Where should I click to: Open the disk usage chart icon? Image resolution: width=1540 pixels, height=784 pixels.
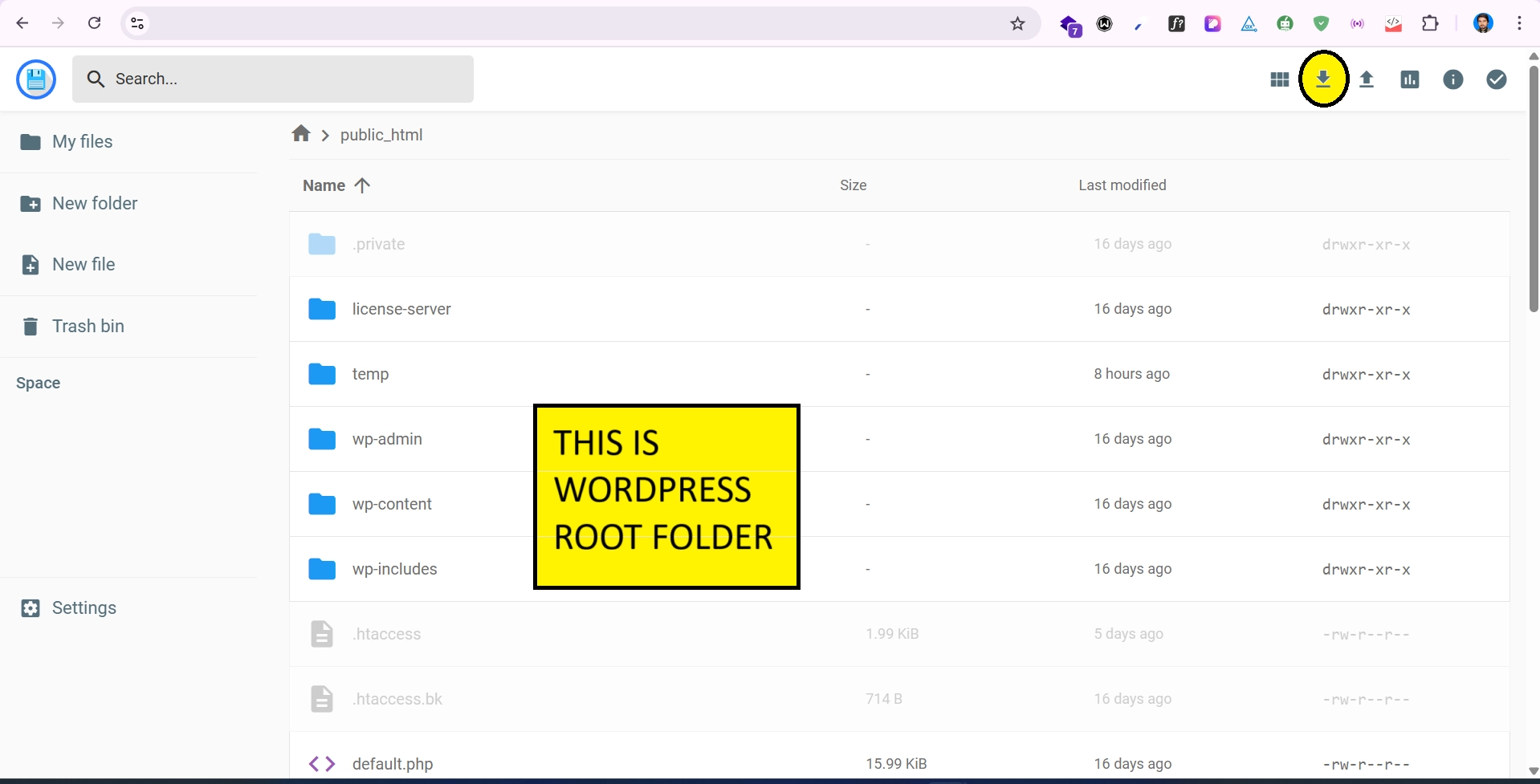[1410, 79]
